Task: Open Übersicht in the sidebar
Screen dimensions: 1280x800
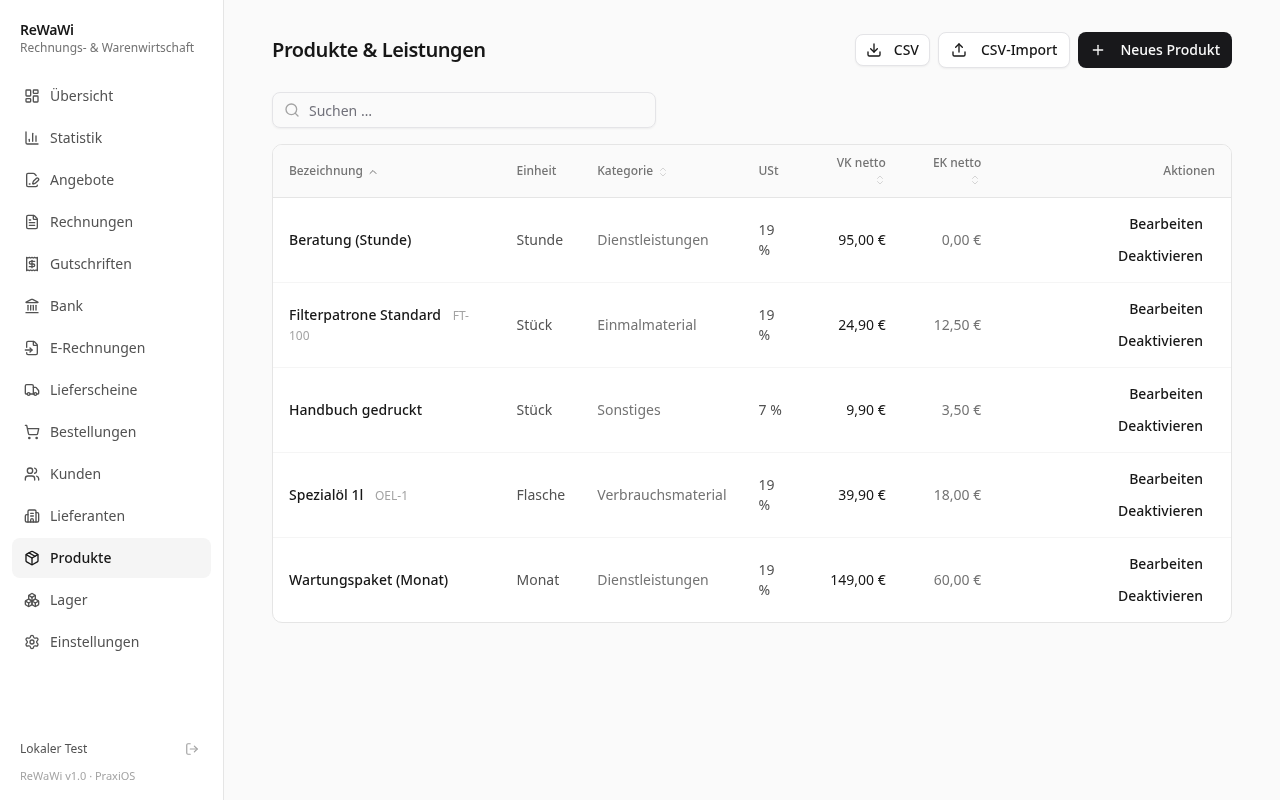Action: click(x=111, y=96)
